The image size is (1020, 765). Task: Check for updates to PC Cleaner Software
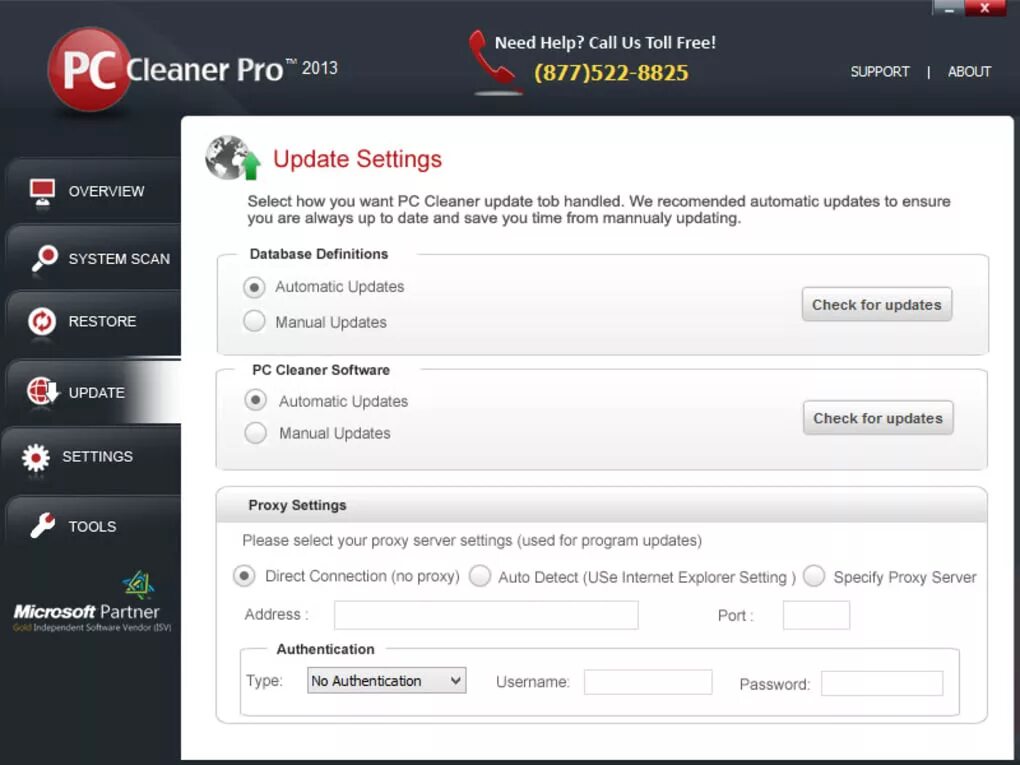point(878,418)
